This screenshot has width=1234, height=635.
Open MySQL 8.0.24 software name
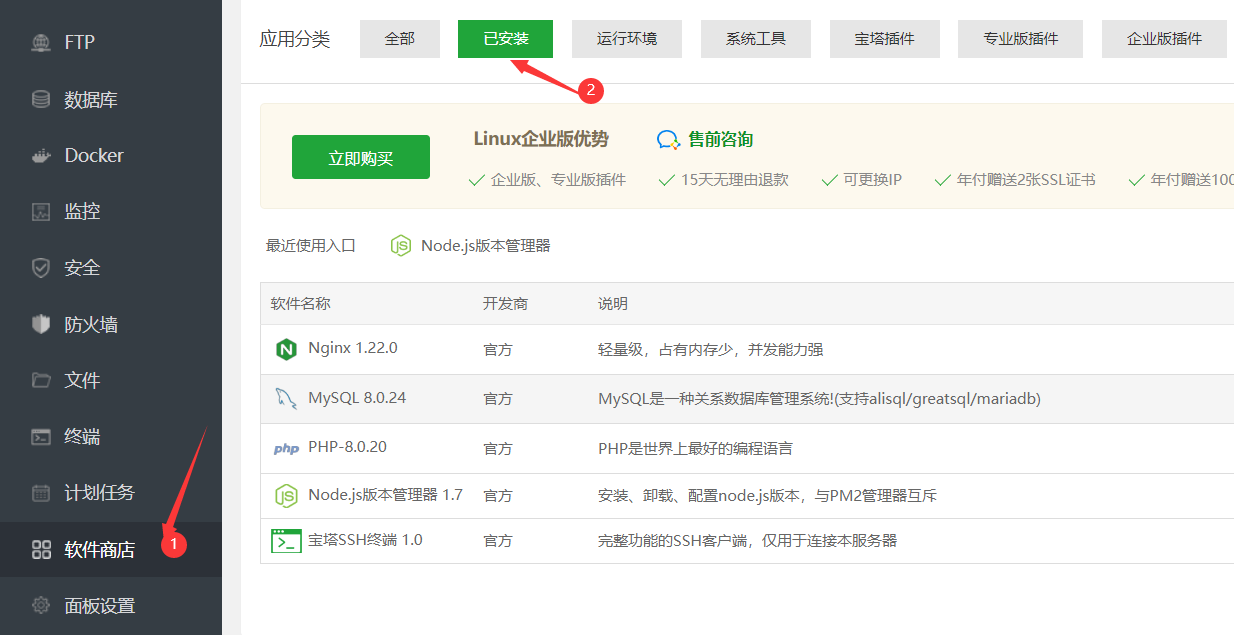pos(357,398)
